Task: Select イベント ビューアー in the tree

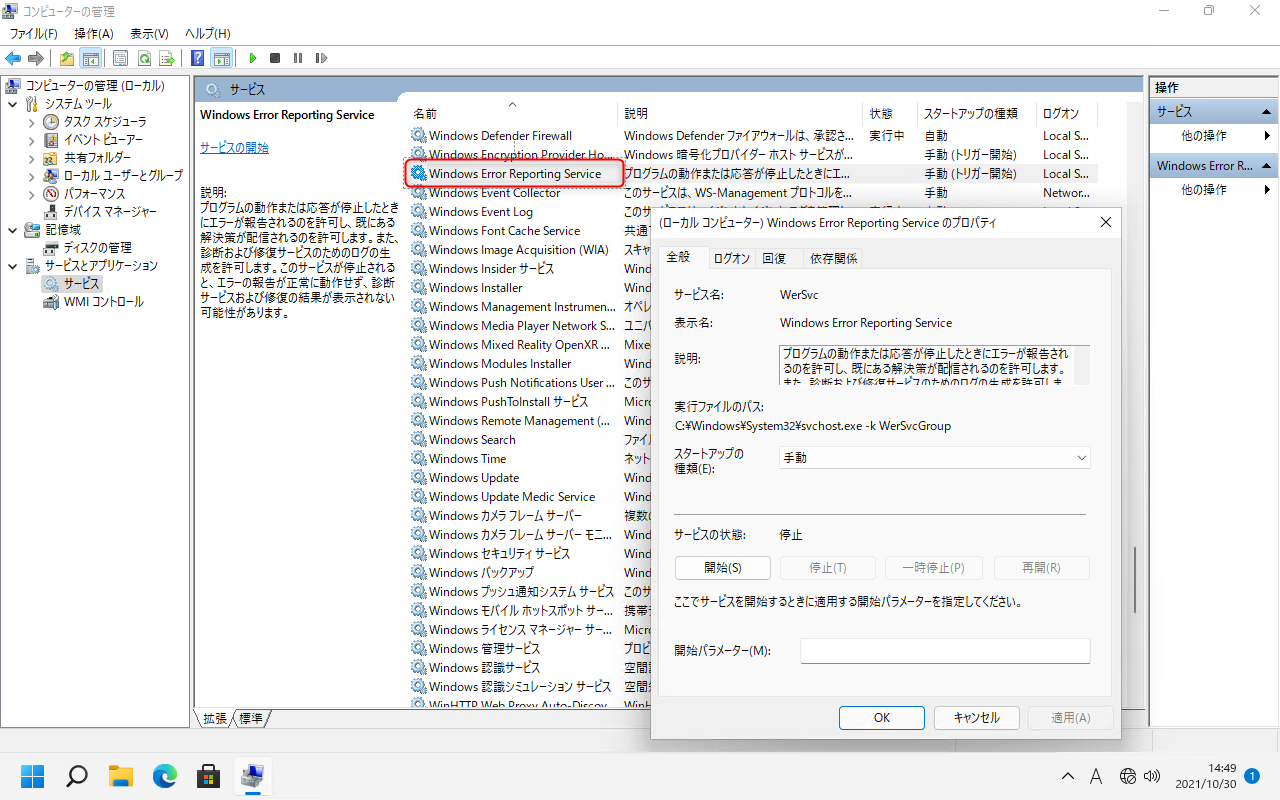Action: click(x=103, y=140)
